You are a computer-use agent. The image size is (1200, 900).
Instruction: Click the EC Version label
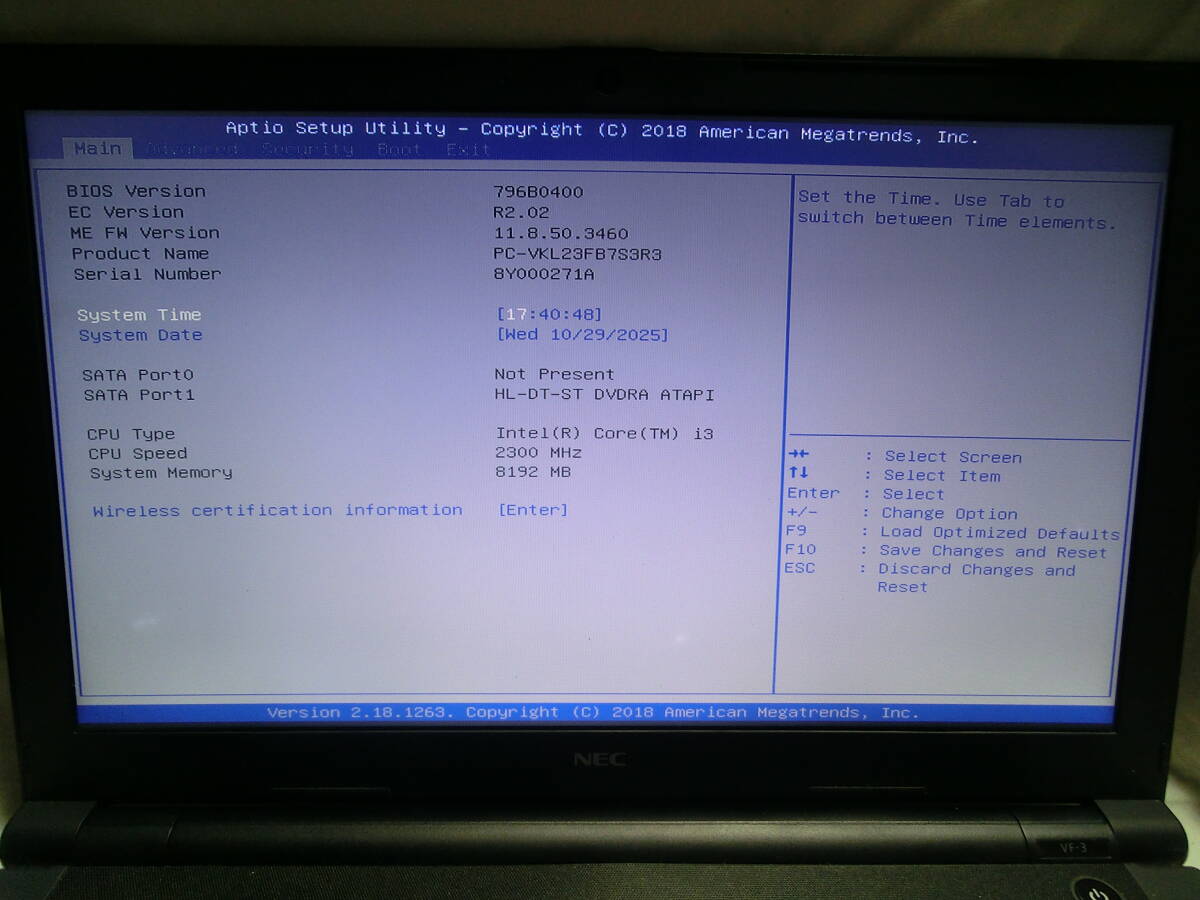point(126,212)
